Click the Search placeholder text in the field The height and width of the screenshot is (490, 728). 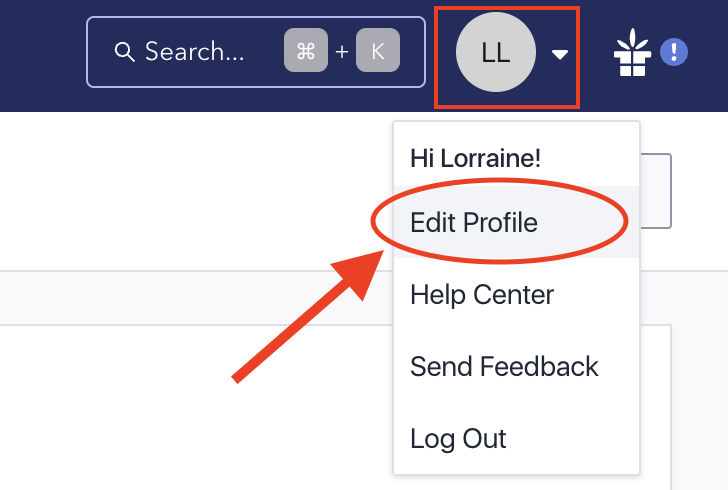194,52
